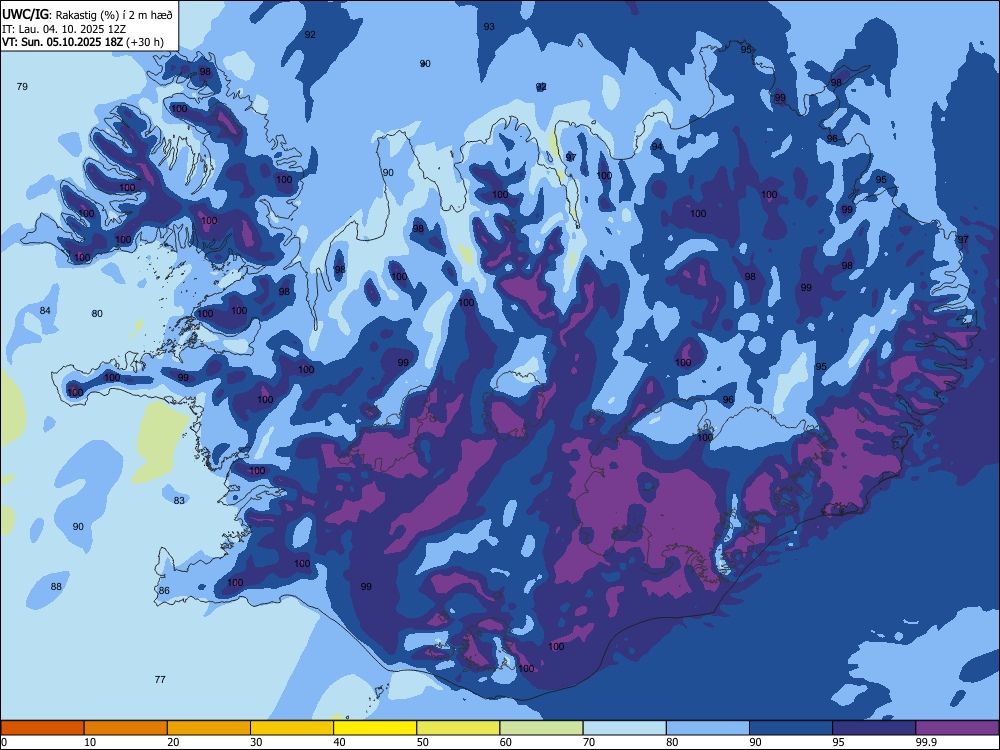Click the '77' humidity value on the map
The image size is (1000, 750).
coord(160,680)
